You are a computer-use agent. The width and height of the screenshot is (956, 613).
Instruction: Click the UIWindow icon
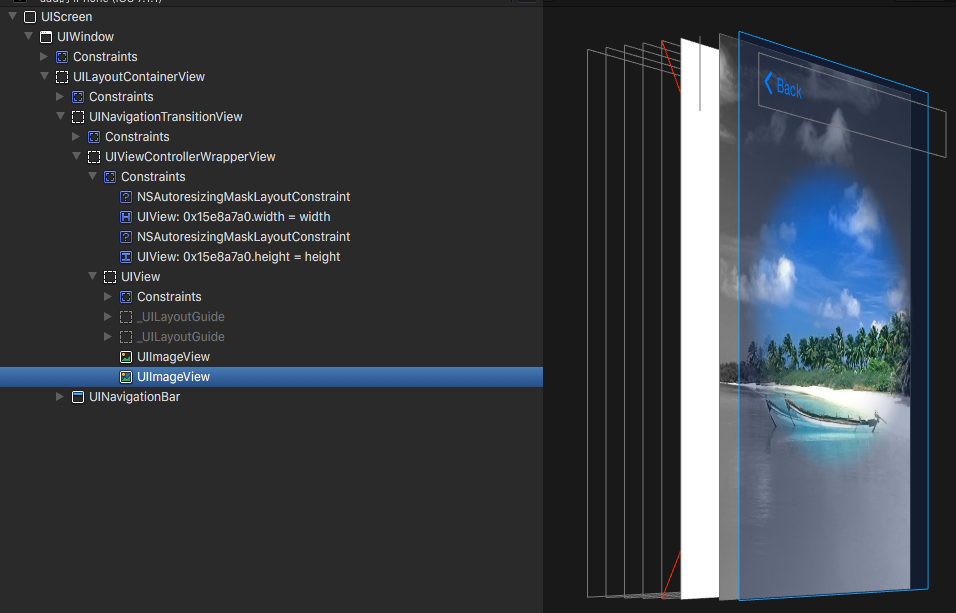tap(46, 37)
